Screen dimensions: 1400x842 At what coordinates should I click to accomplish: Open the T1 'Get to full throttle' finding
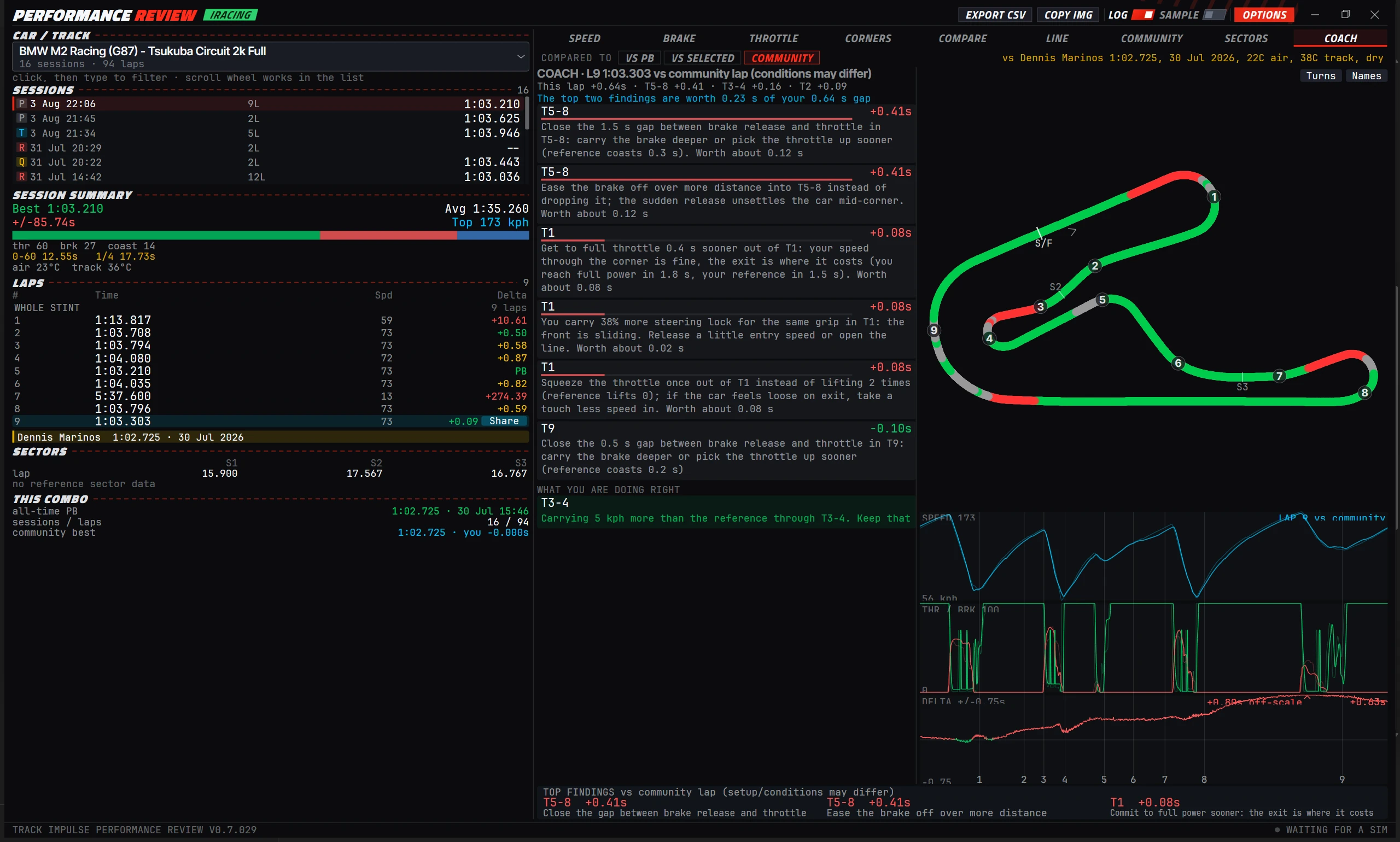[x=726, y=261]
